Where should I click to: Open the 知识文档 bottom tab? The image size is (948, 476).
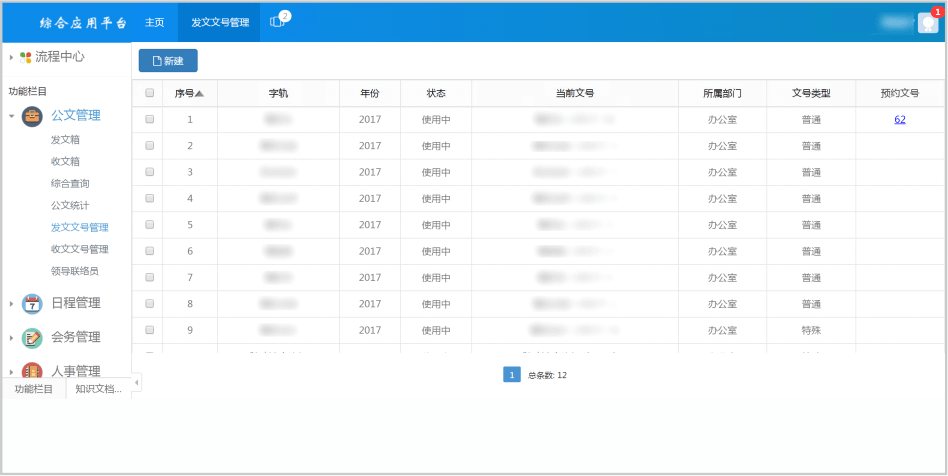point(99,389)
